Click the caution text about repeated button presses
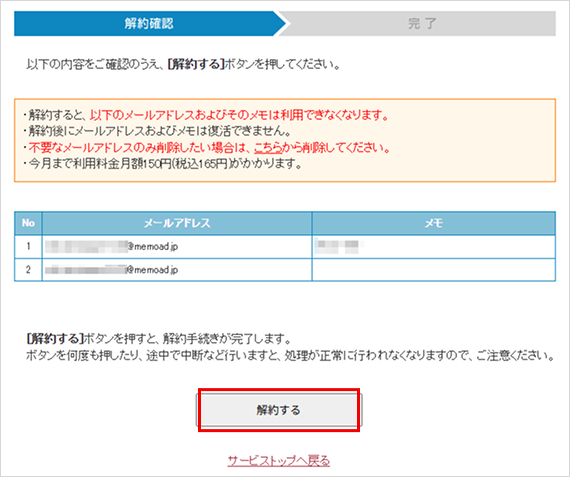Viewport: 570px width, 477px height. pyautogui.click(x=290, y=356)
